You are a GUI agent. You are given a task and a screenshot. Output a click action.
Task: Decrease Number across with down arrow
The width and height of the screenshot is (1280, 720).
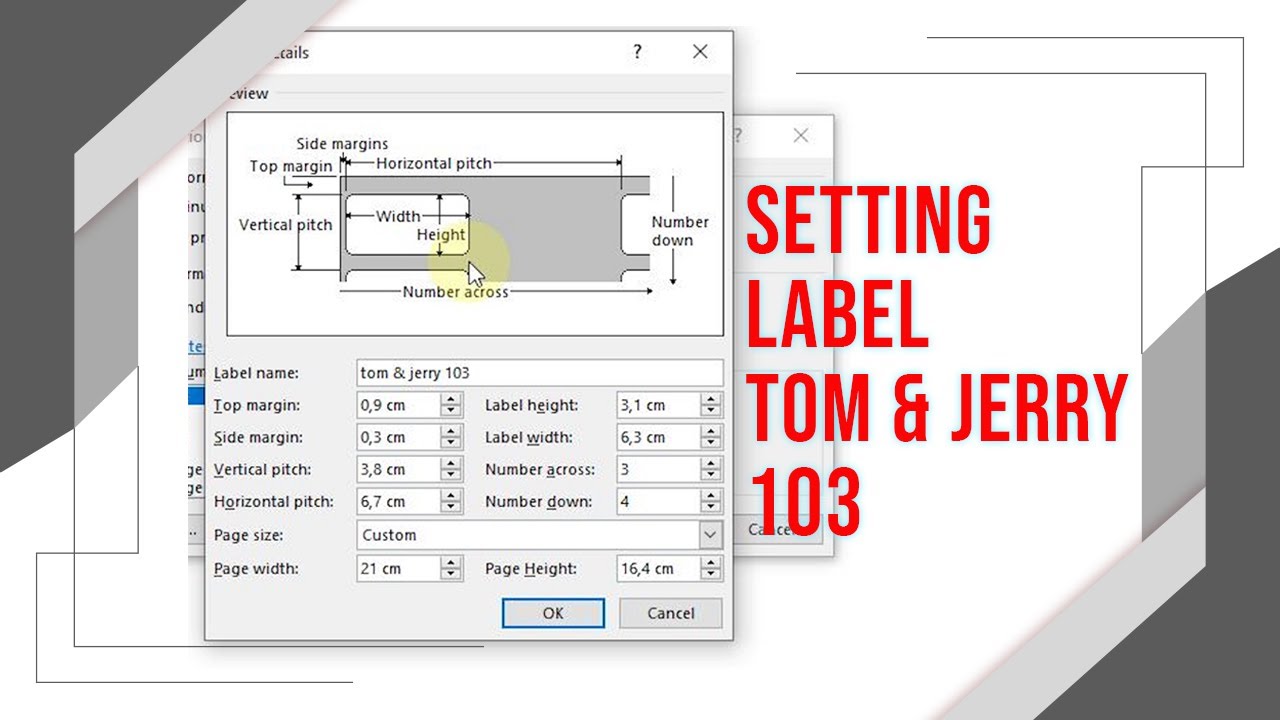711,476
